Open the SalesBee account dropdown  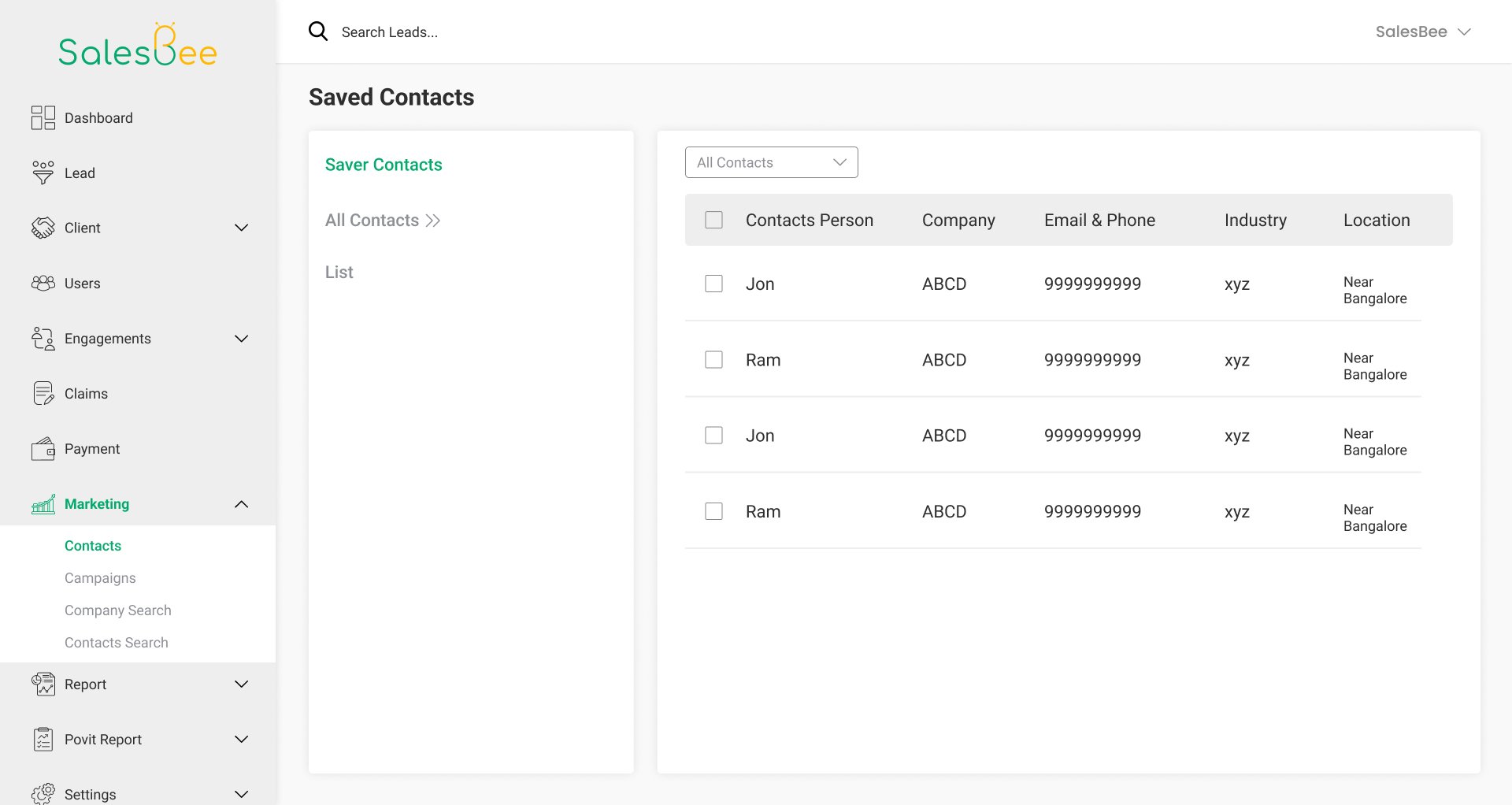point(1422,32)
